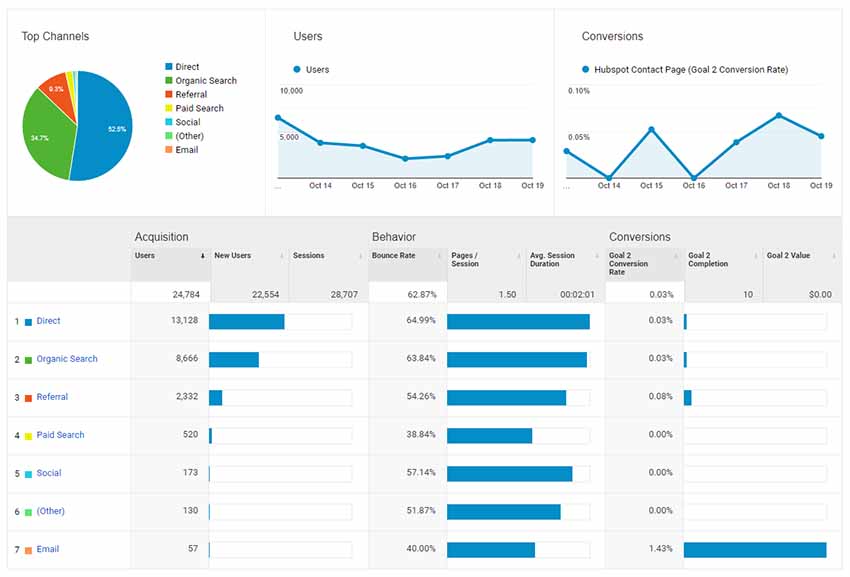Image resolution: width=850 pixels, height=577 pixels.
Task: Select Oct 16 data point on Users chart
Action: (405, 158)
